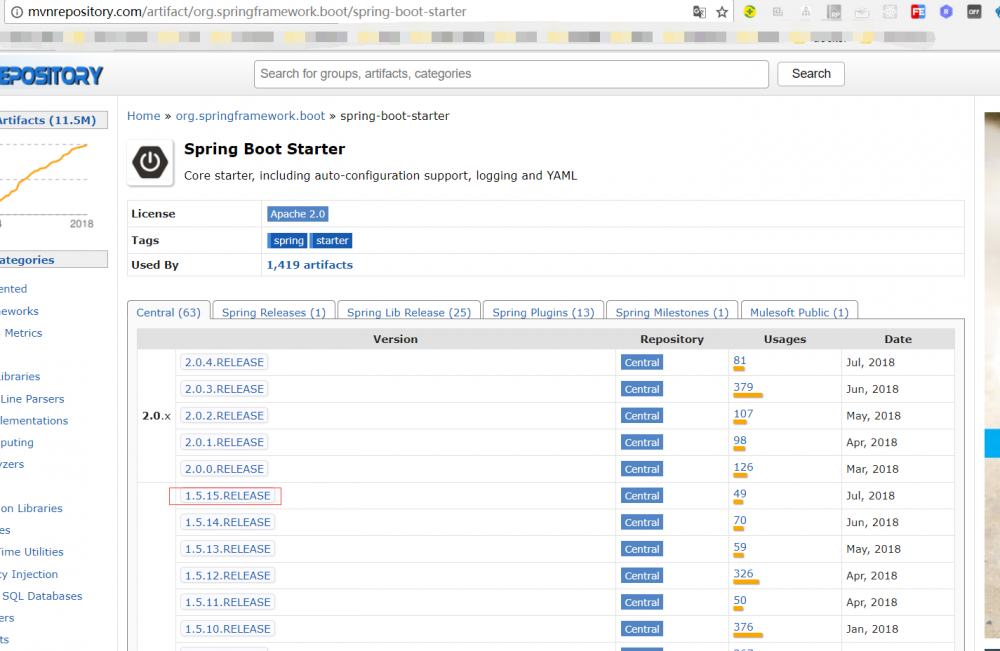Click the translate page icon
The height and width of the screenshot is (651, 1000).
[699, 11]
